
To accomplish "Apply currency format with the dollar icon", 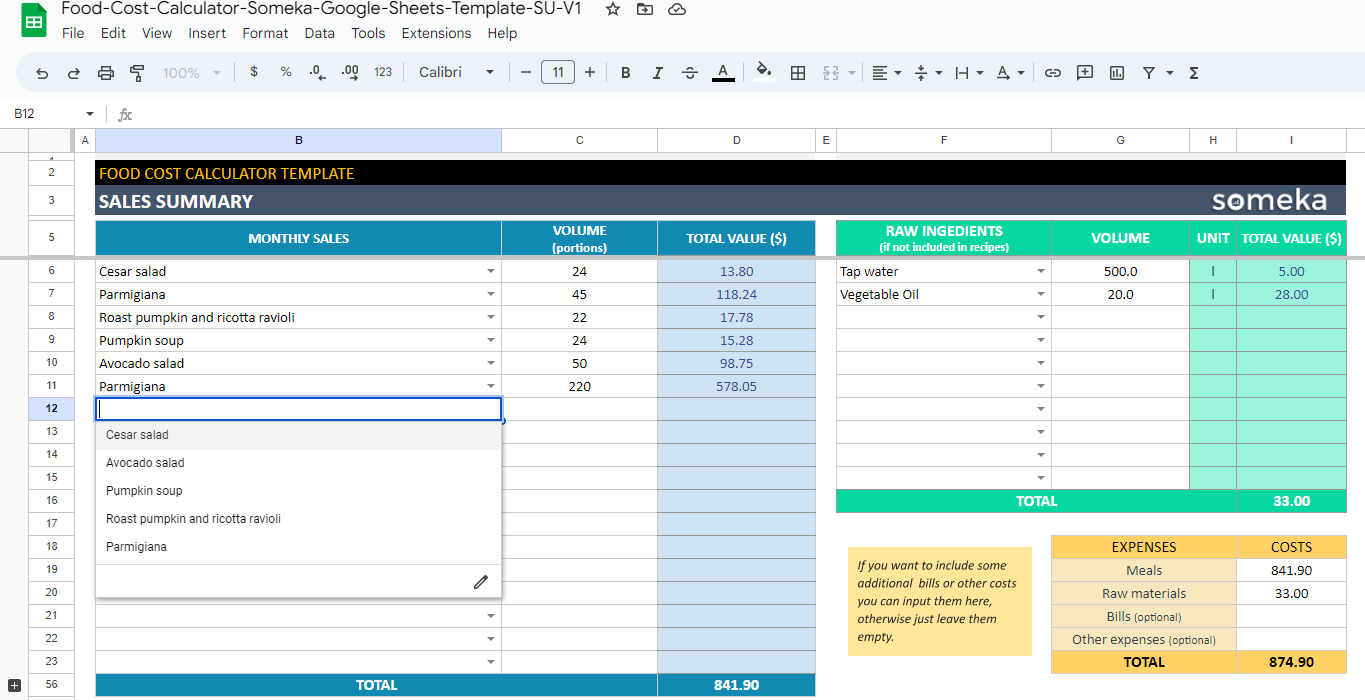I will pos(253,72).
